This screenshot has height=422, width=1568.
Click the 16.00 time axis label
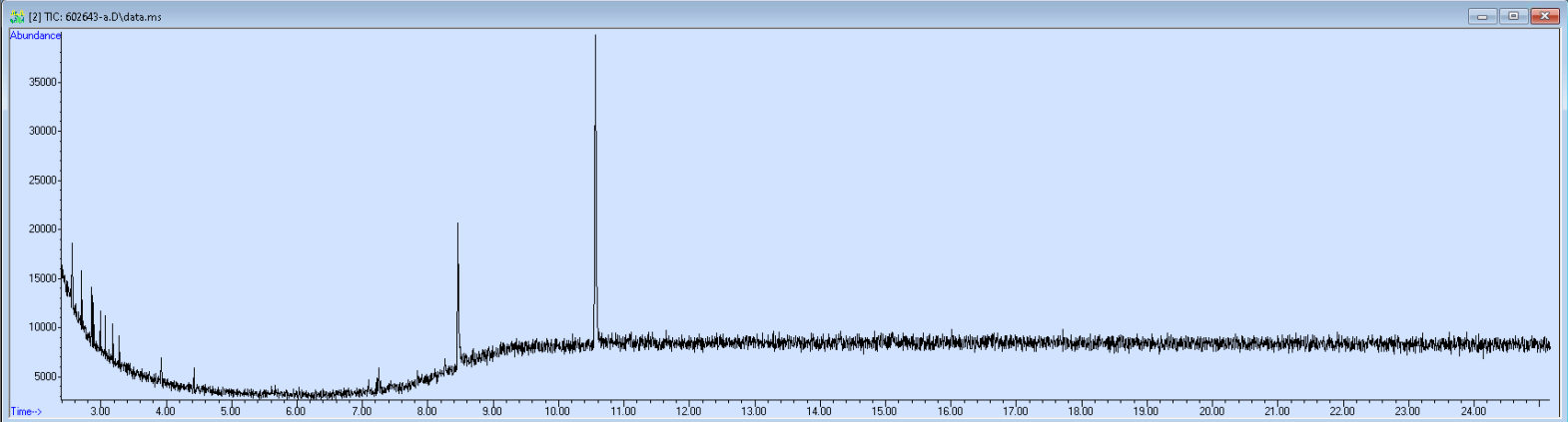click(950, 411)
